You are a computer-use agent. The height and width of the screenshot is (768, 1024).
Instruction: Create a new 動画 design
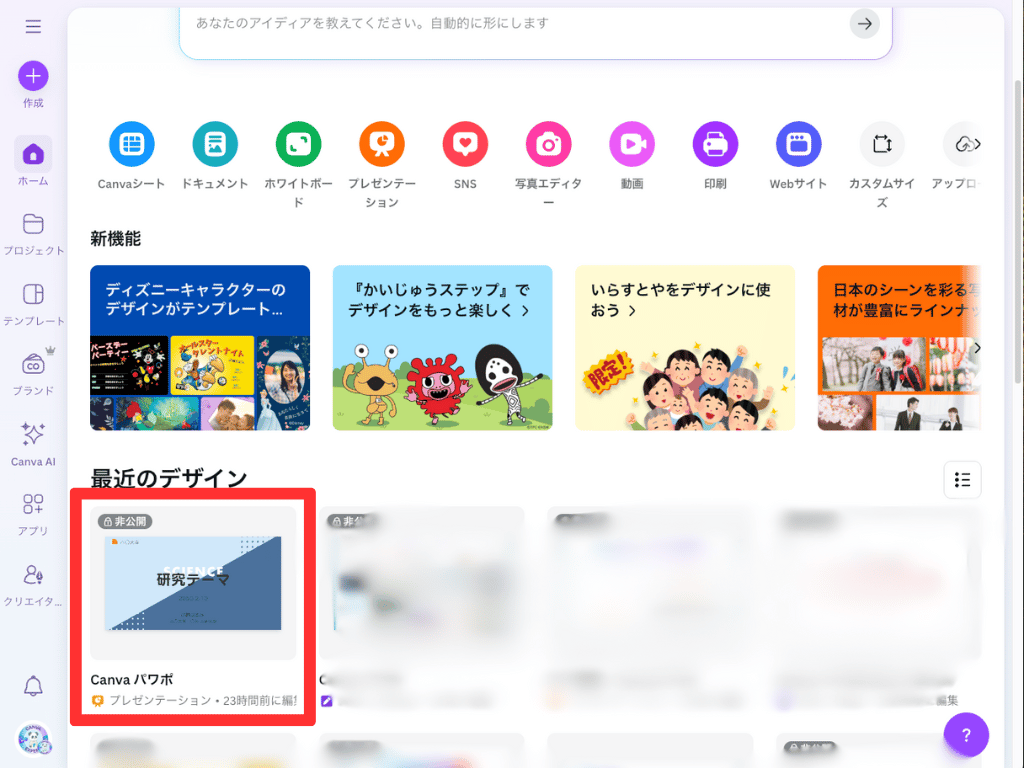tap(632, 156)
